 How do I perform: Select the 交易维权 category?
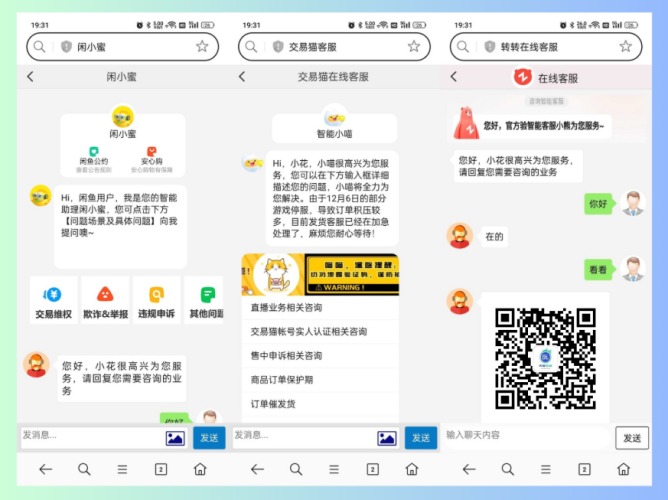(x=54, y=300)
